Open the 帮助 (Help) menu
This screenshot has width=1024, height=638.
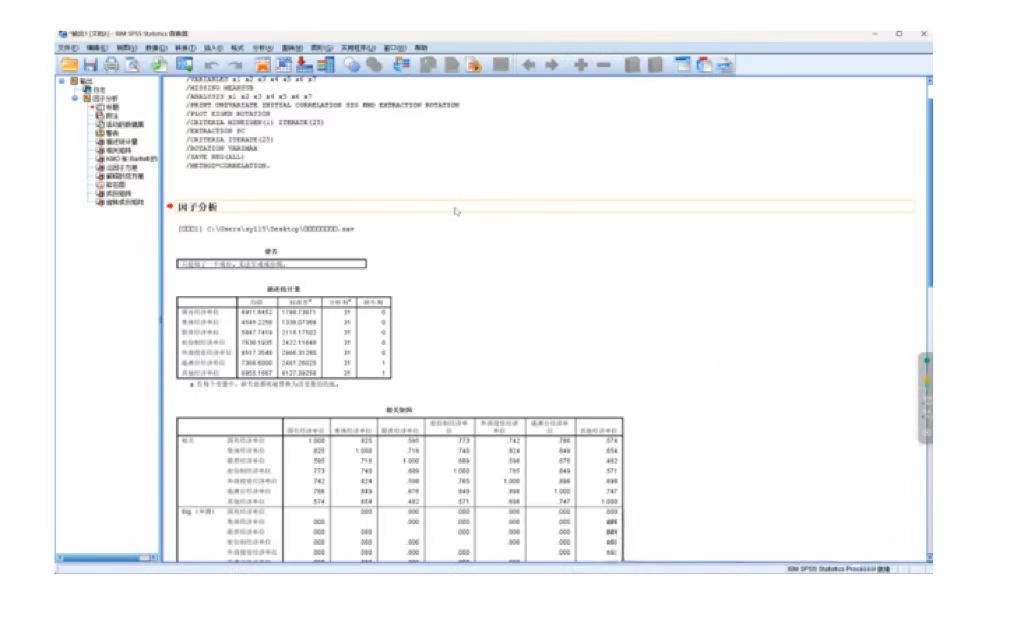(x=421, y=47)
